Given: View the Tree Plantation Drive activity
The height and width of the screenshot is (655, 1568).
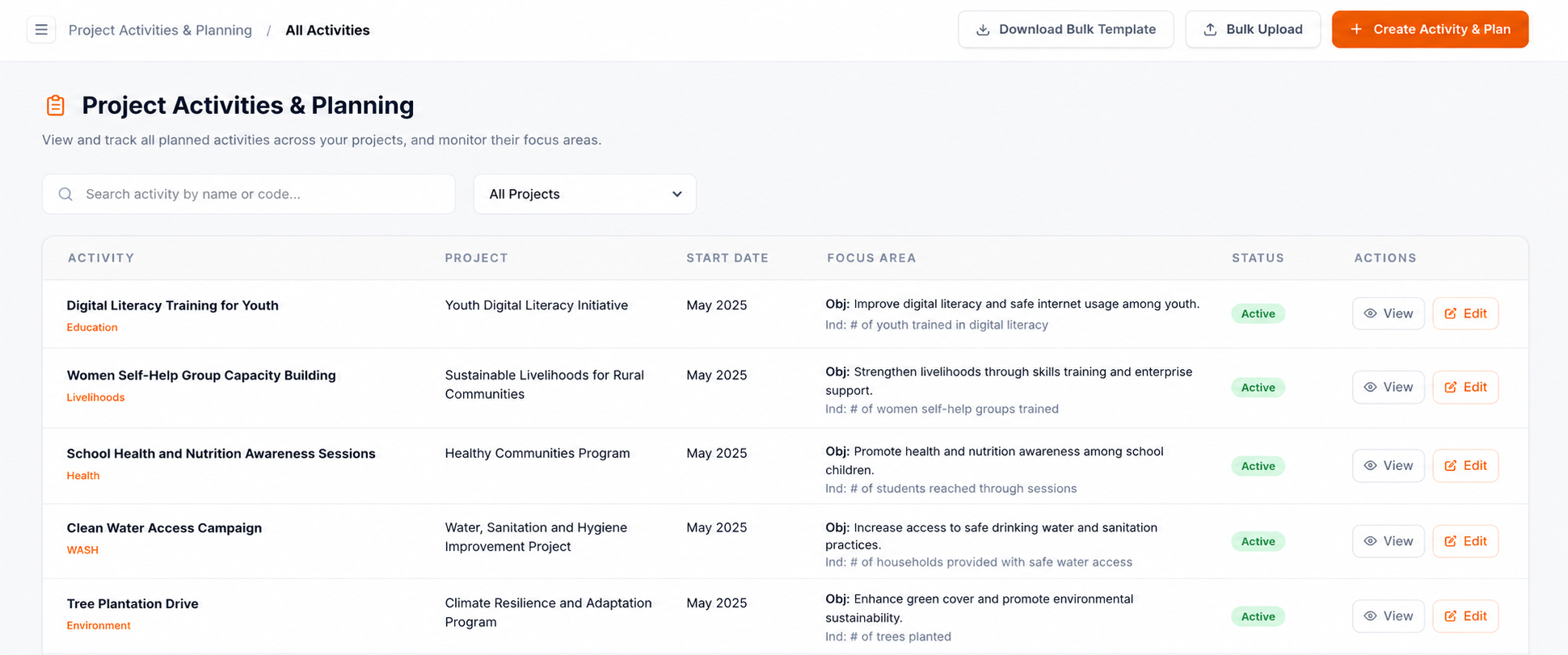Looking at the screenshot, I should [1388, 615].
